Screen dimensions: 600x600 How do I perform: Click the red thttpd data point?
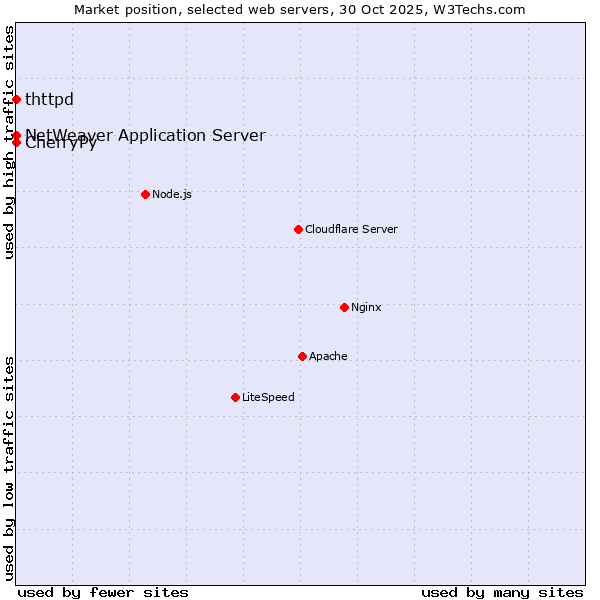(x=16, y=99)
